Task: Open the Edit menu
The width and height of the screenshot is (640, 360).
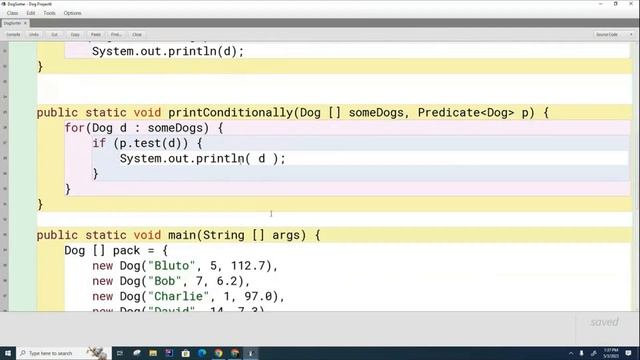Action: click(31, 13)
